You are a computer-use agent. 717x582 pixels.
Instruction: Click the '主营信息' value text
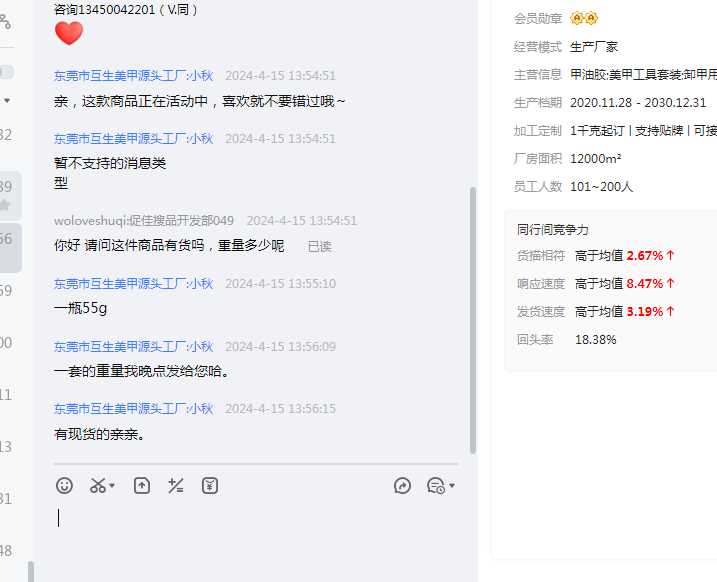pyautogui.click(x=643, y=75)
